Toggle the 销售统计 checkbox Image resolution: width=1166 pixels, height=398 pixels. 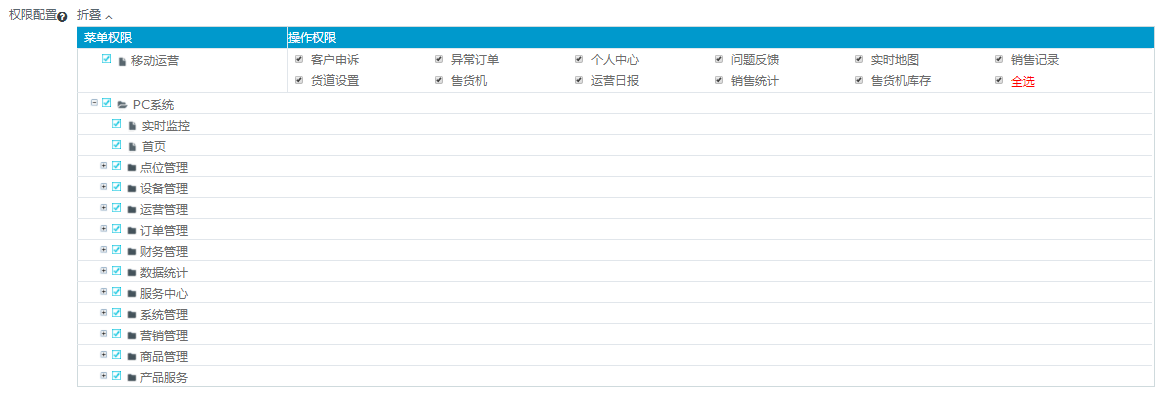[x=718, y=80]
